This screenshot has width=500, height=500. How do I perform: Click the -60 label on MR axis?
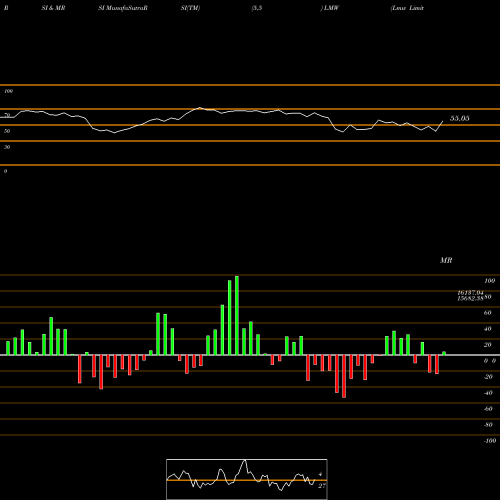click(488, 409)
